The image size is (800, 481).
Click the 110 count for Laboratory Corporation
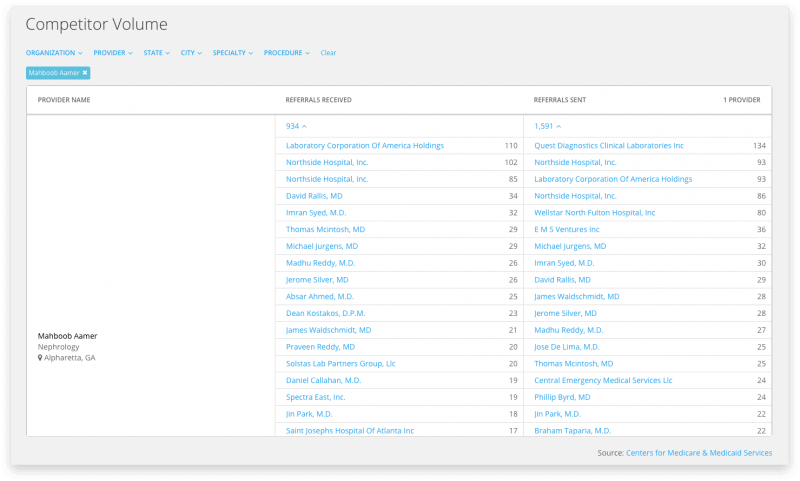511,145
